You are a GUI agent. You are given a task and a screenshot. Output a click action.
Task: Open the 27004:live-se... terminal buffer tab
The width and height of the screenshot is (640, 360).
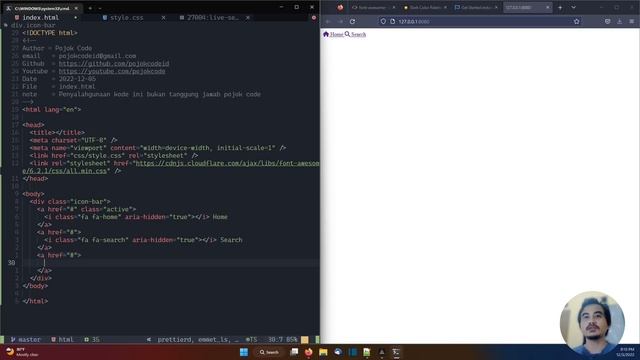[x=212, y=18]
